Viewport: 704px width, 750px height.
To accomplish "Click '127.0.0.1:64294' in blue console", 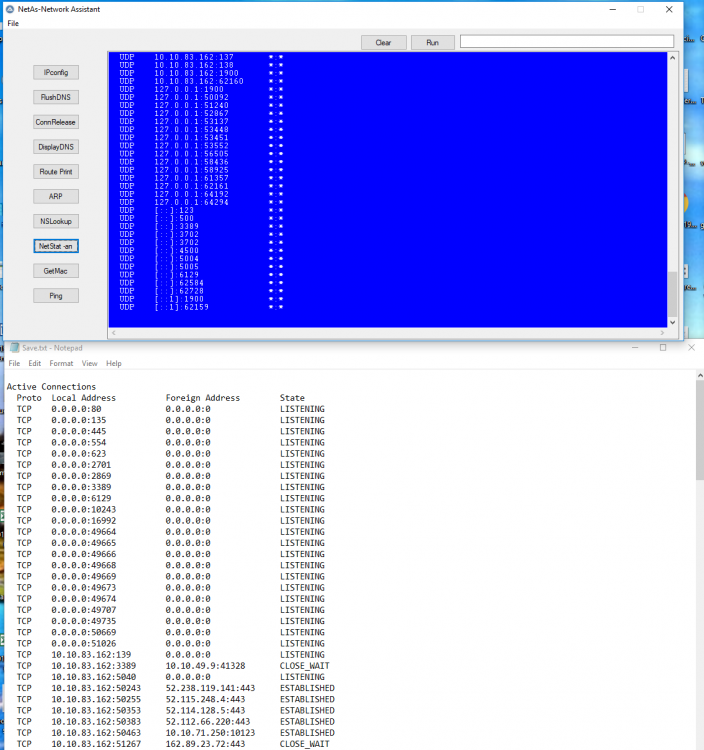I will [191, 202].
